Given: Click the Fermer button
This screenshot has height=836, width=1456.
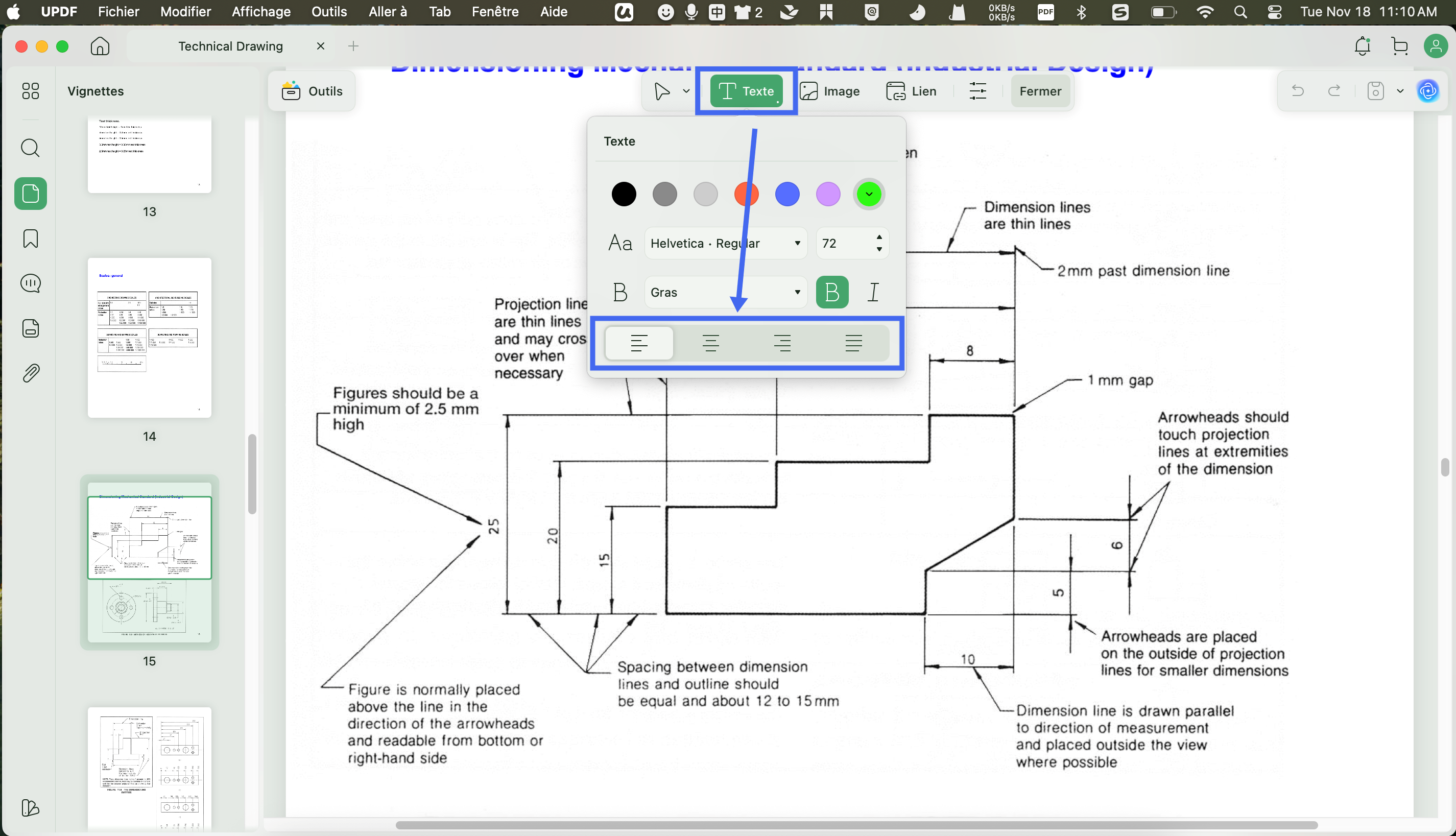Looking at the screenshot, I should point(1040,91).
